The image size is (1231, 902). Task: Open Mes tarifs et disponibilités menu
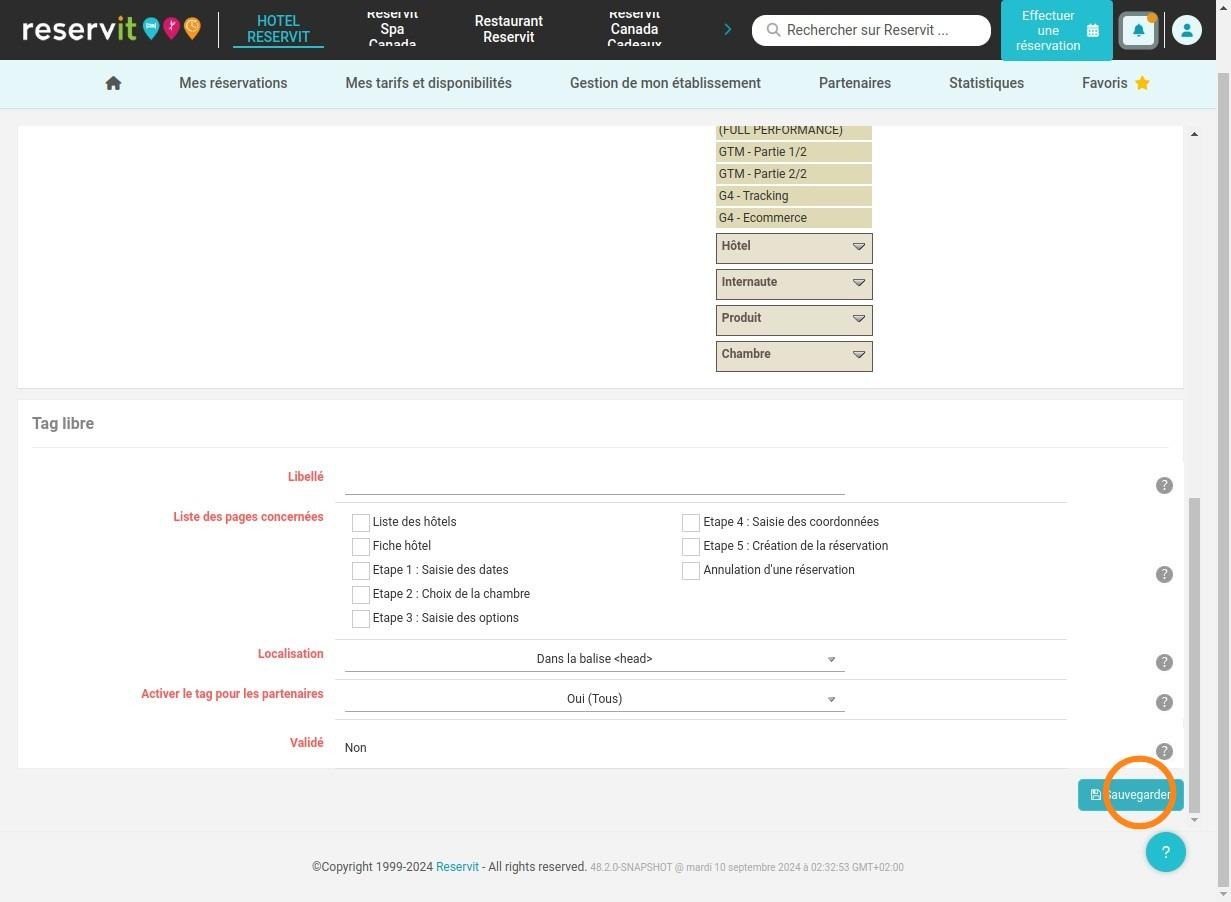pos(428,83)
